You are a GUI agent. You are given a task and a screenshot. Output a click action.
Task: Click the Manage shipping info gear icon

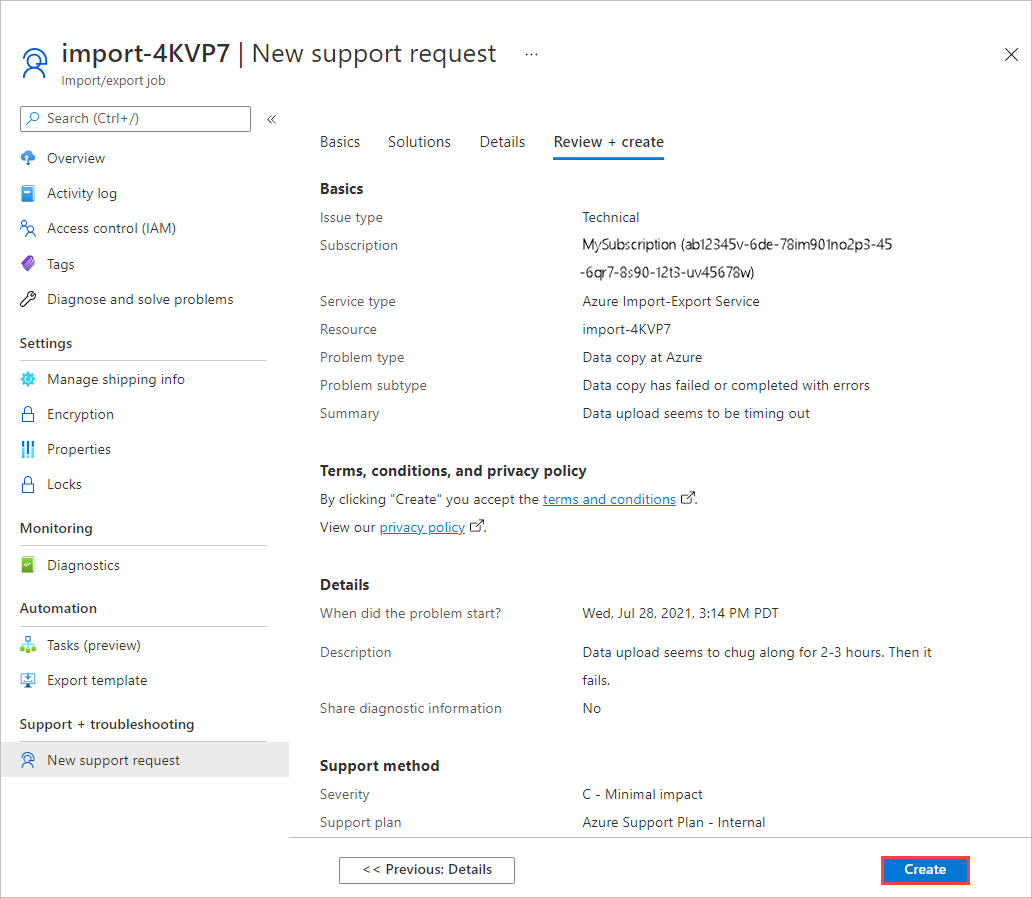tap(28, 379)
